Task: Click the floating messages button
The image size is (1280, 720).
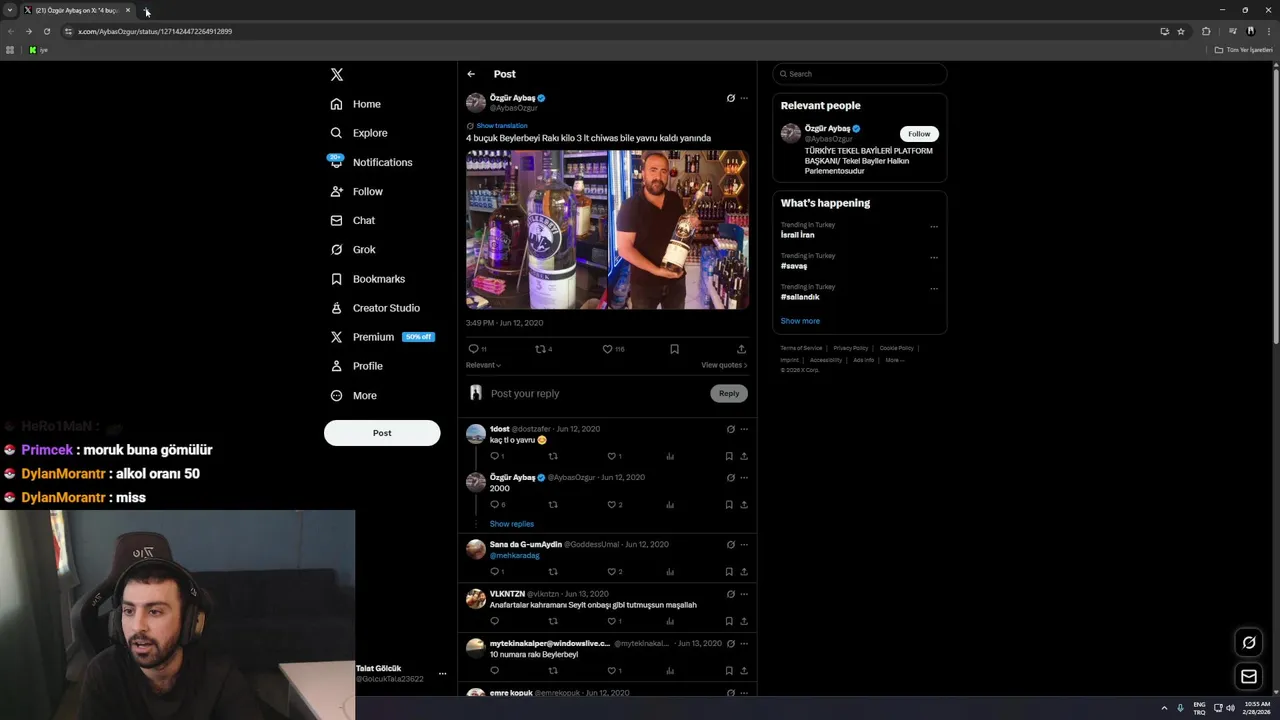Action: pos(1249,677)
